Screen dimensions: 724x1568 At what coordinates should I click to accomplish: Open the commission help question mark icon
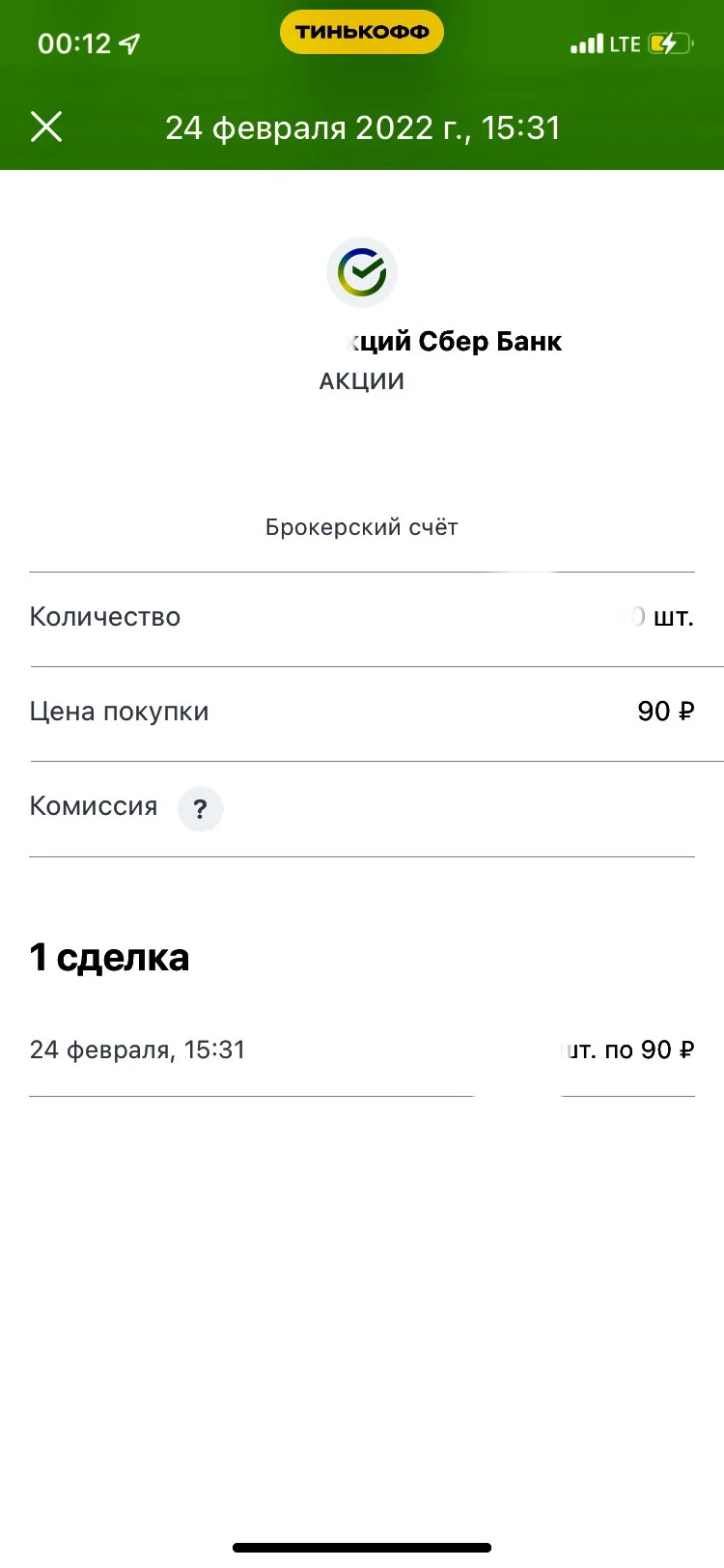pyautogui.click(x=201, y=809)
